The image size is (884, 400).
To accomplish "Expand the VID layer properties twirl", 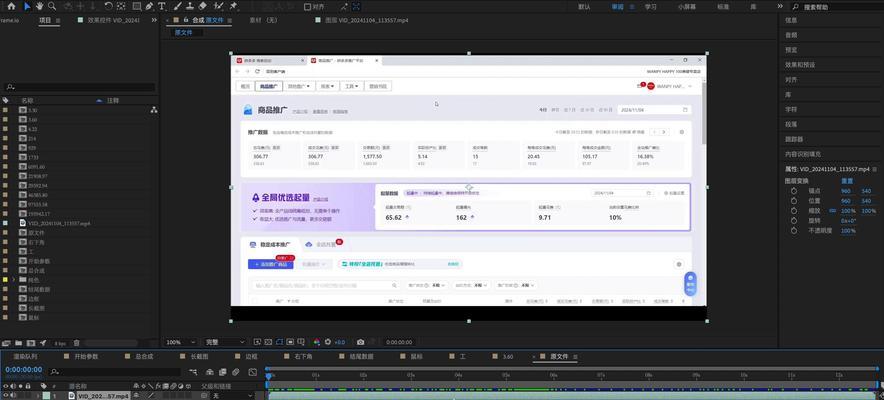I will pos(38,396).
